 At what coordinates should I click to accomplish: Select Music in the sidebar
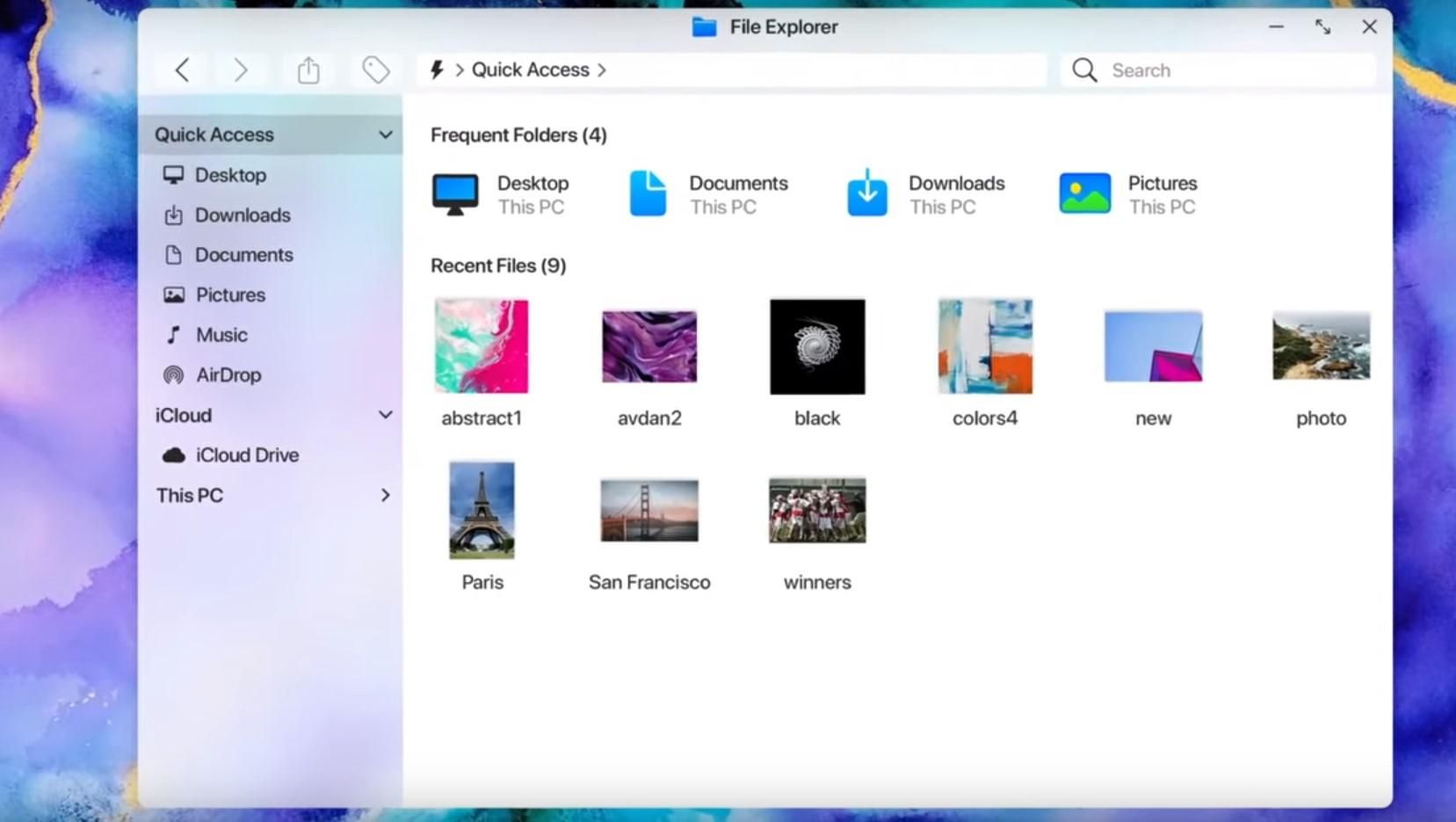pos(220,335)
